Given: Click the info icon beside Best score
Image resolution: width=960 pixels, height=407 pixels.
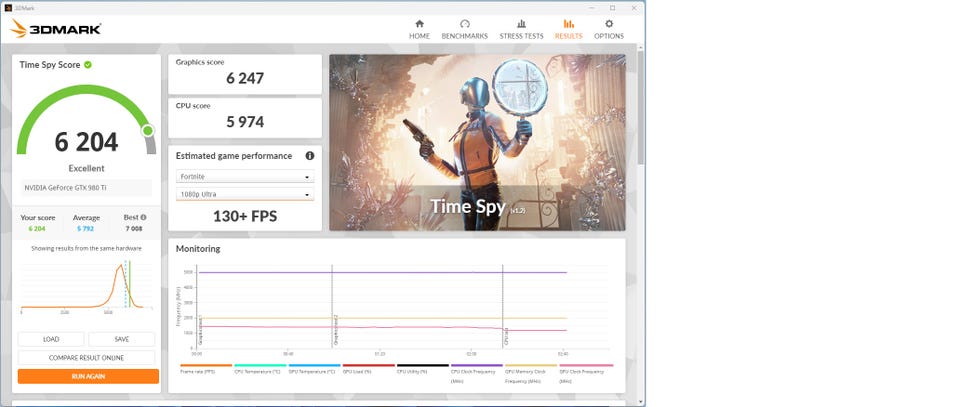Looking at the screenshot, I should [x=144, y=217].
